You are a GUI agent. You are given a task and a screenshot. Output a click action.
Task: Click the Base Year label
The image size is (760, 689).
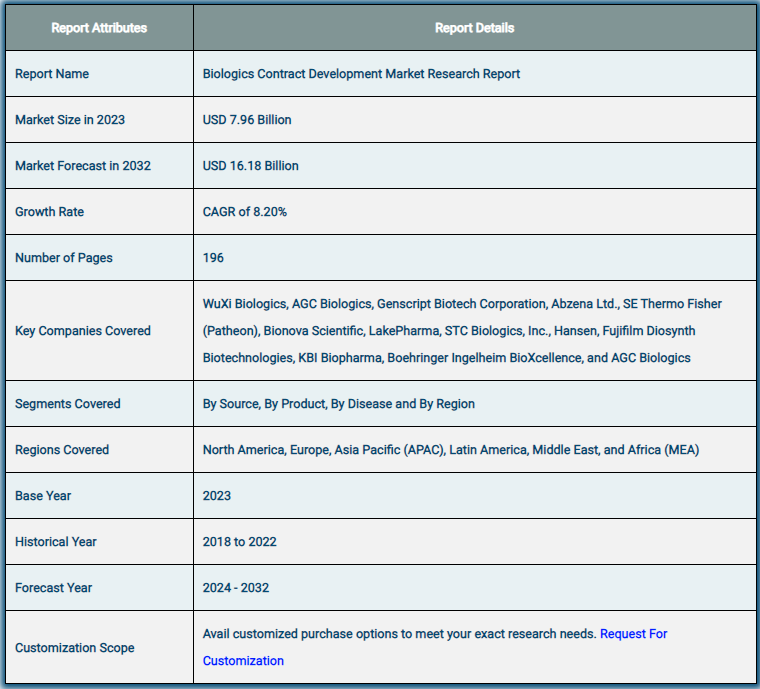tap(43, 496)
